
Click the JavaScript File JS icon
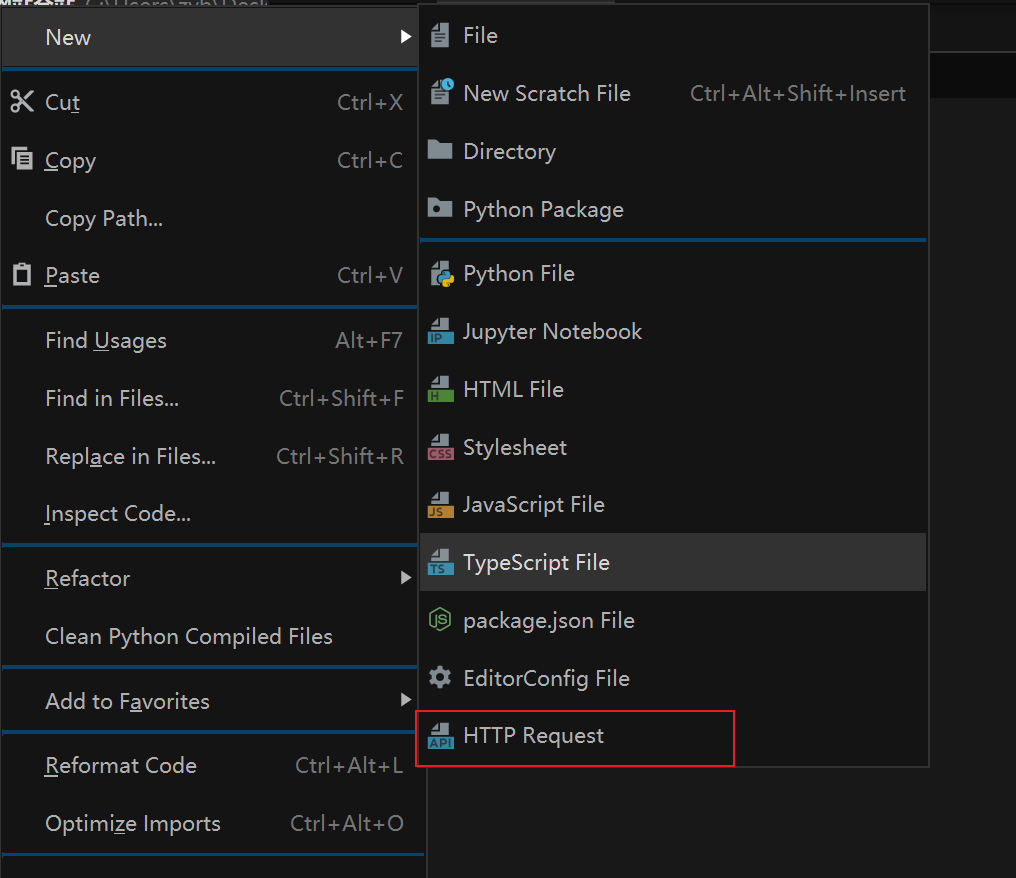pyautogui.click(x=441, y=504)
